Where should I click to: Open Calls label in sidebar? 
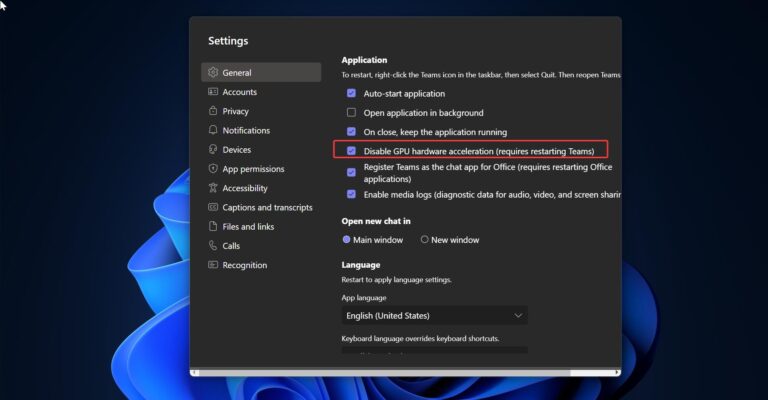(x=231, y=246)
